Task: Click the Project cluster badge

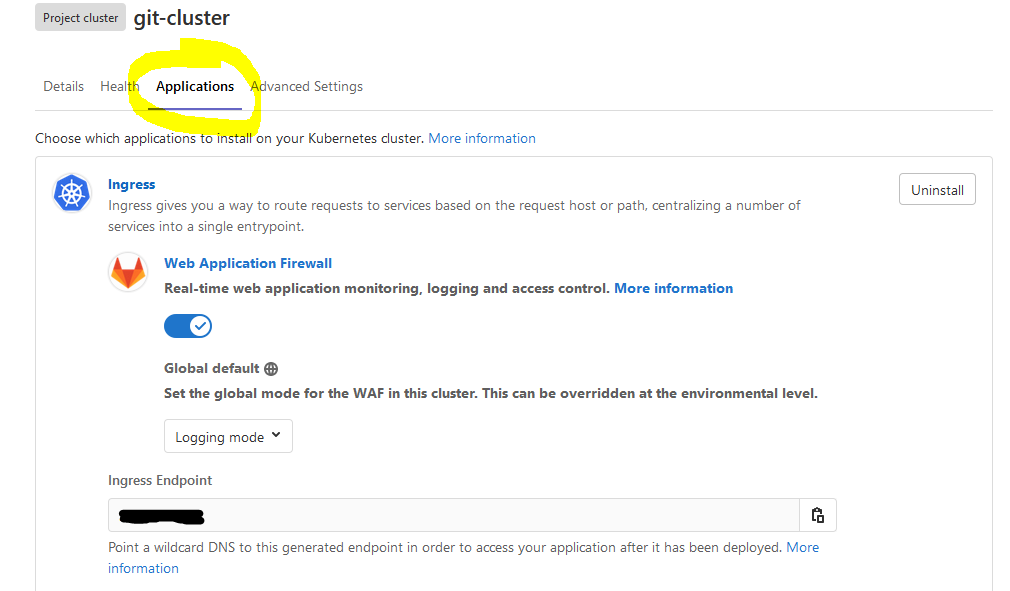Action: coord(81,18)
